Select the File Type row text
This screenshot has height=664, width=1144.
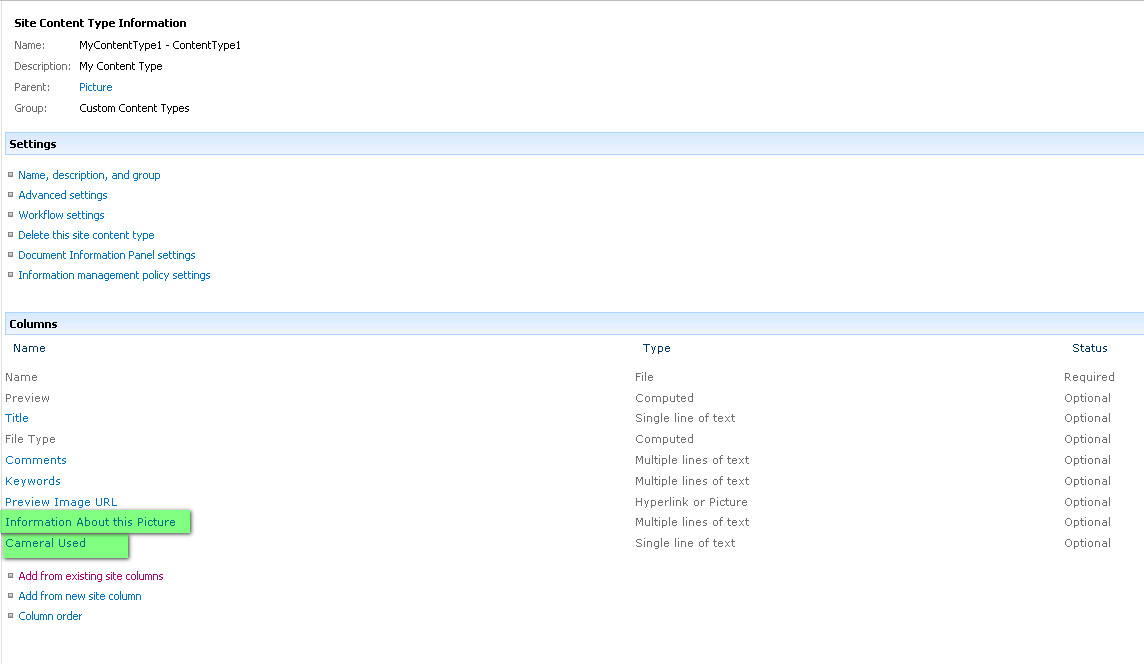coord(30,439)
